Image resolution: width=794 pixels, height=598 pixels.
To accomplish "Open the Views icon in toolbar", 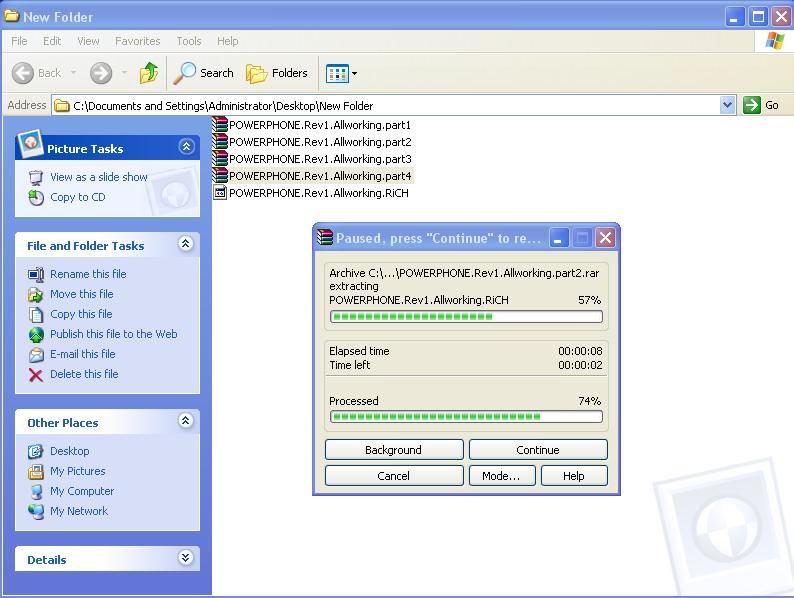I will coord(337,73).
